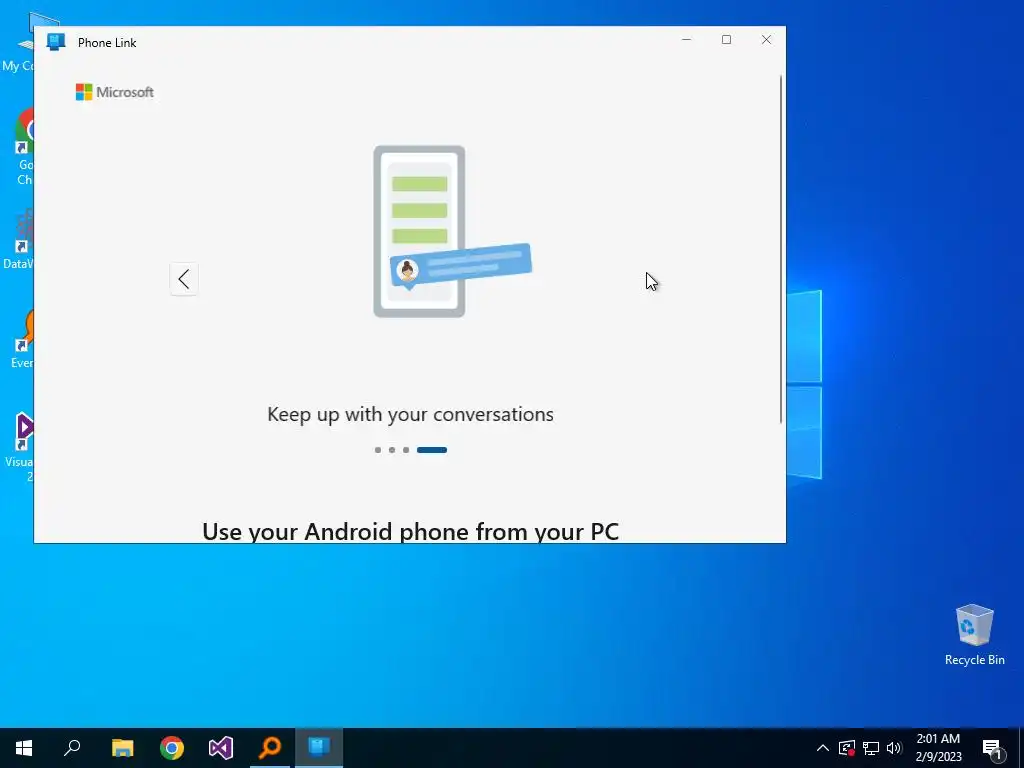Maximize the Phone Link window
Image resolution: width=1024 pixels, height=768 pixels.
pos(726,40)
